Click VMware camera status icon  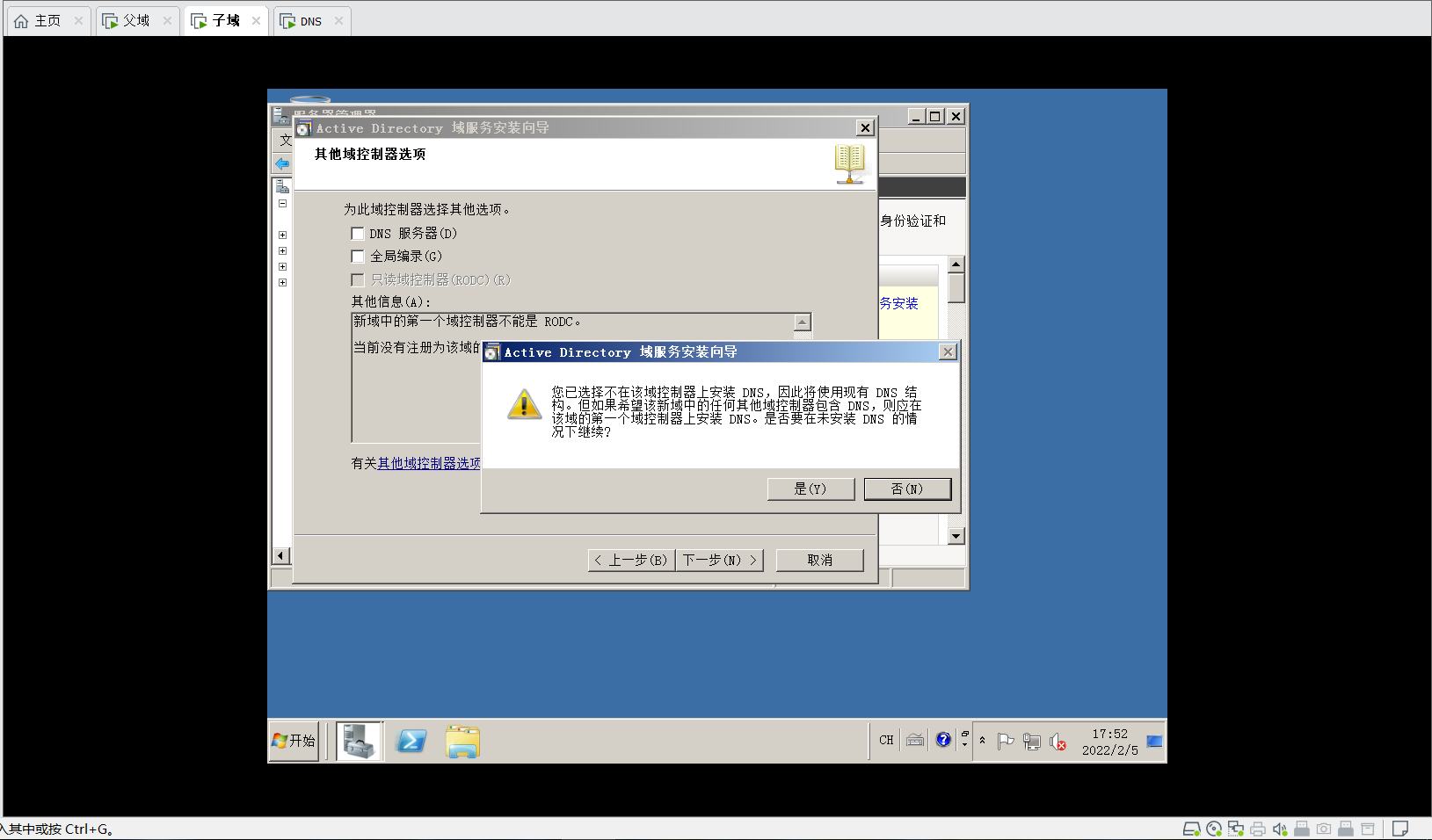coord(1324,829)
